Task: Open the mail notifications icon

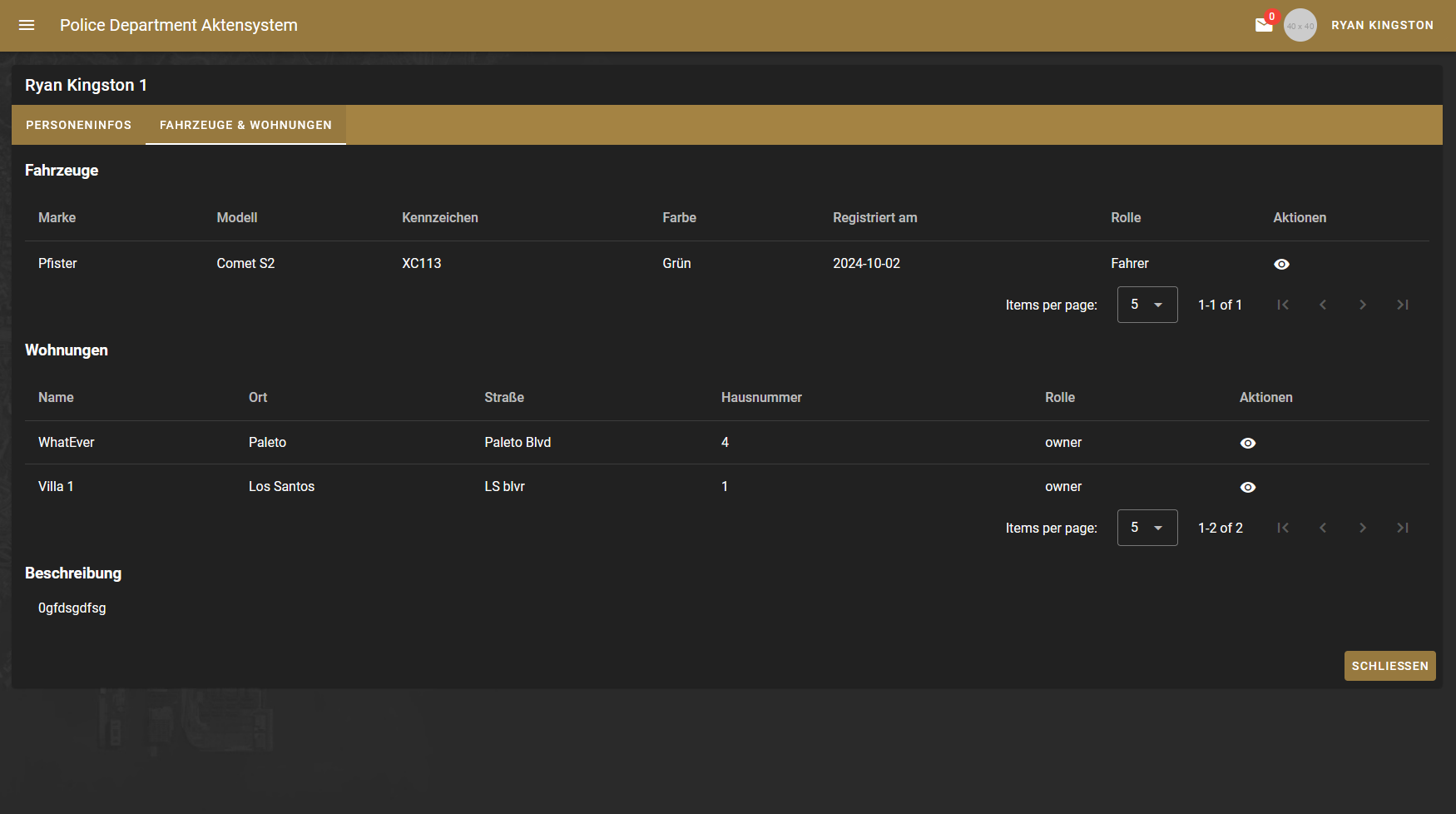Action: (1264, 25)
